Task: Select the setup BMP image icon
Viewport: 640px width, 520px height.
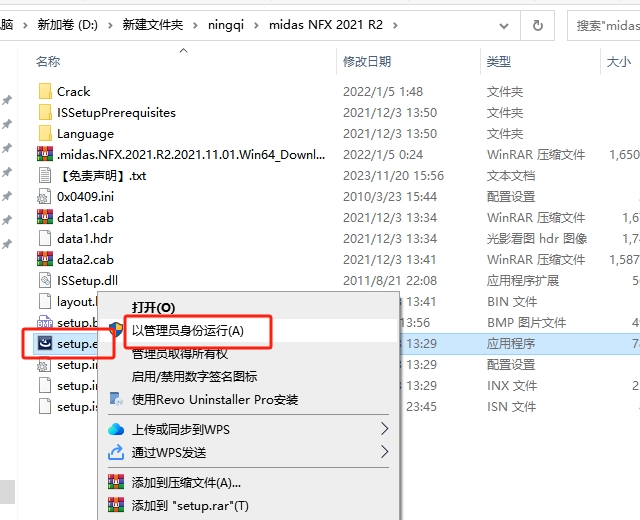Action: pyautogui.click(x=45, y=322)
